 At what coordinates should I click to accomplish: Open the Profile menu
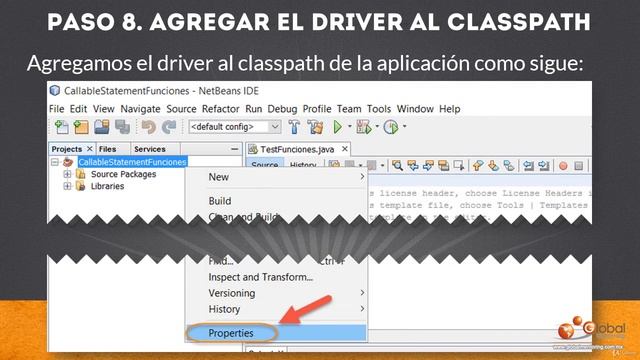pyautogui.click(x=317, y=109)
